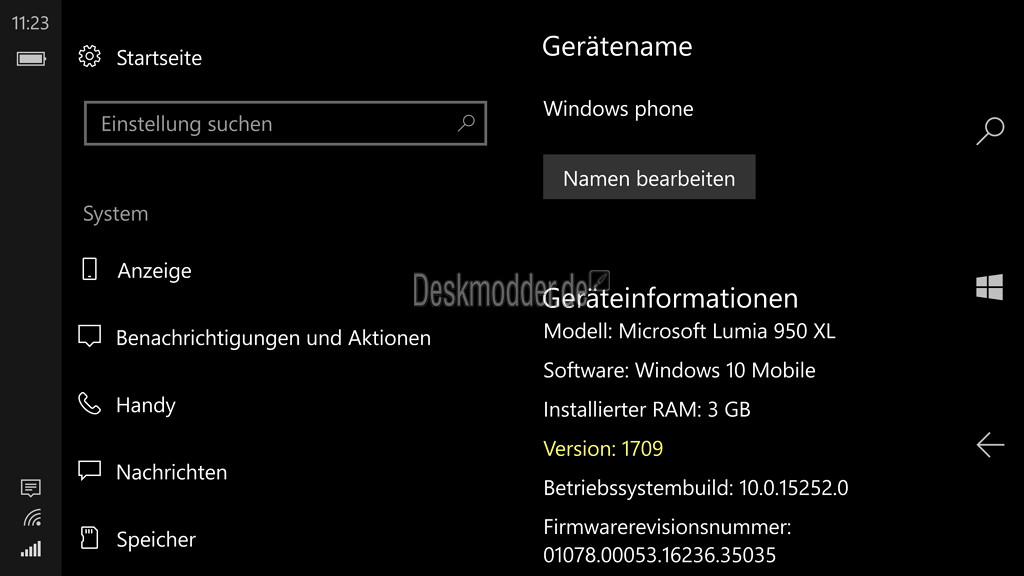Click the message notification status icon
The image size is (1024, 576).
[31, 488]
